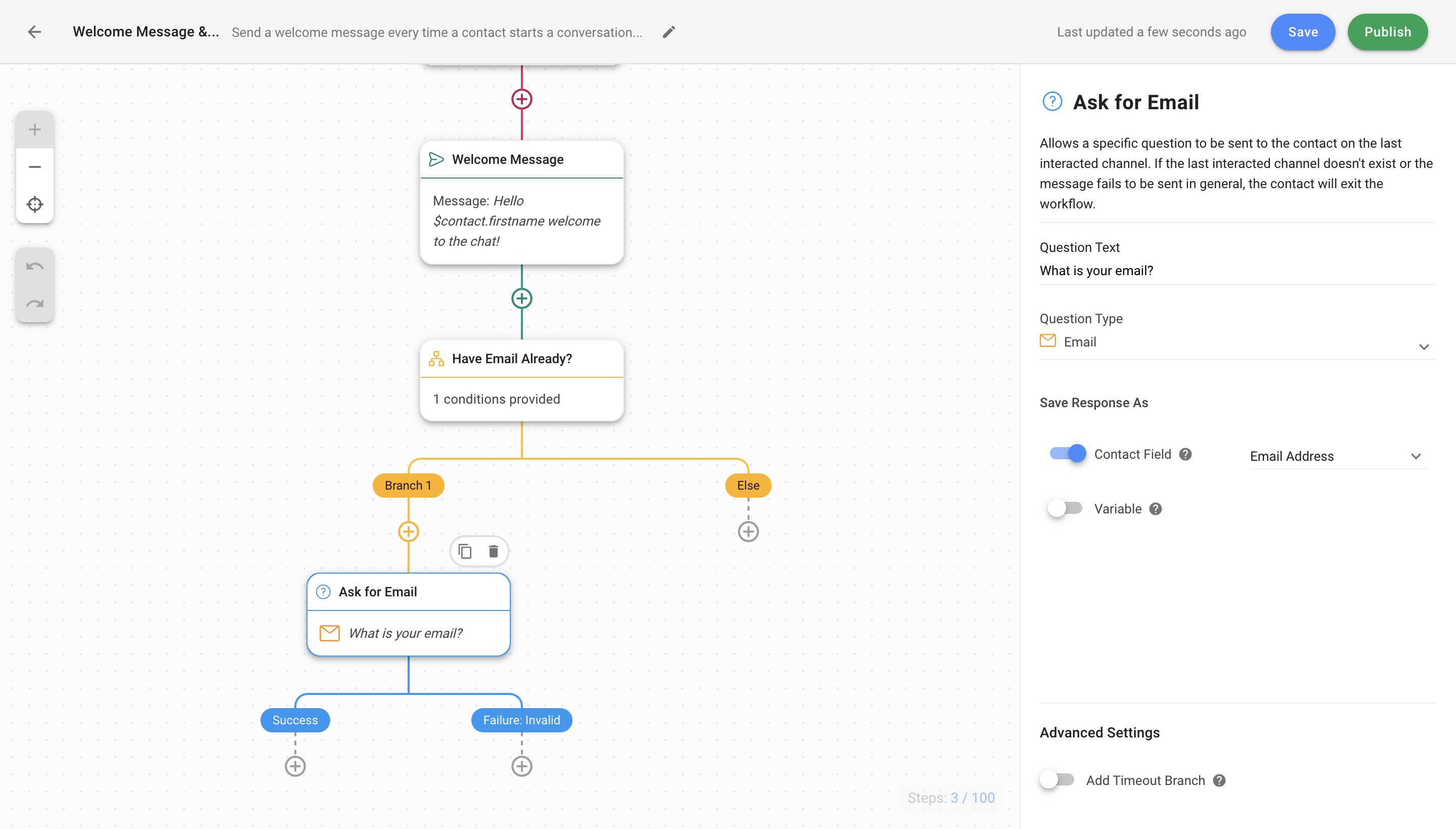The width and height of the screenshot is (1456, 829).
Task: Click the Steps: 3 / 100 counter
Action: pos(951,798)
